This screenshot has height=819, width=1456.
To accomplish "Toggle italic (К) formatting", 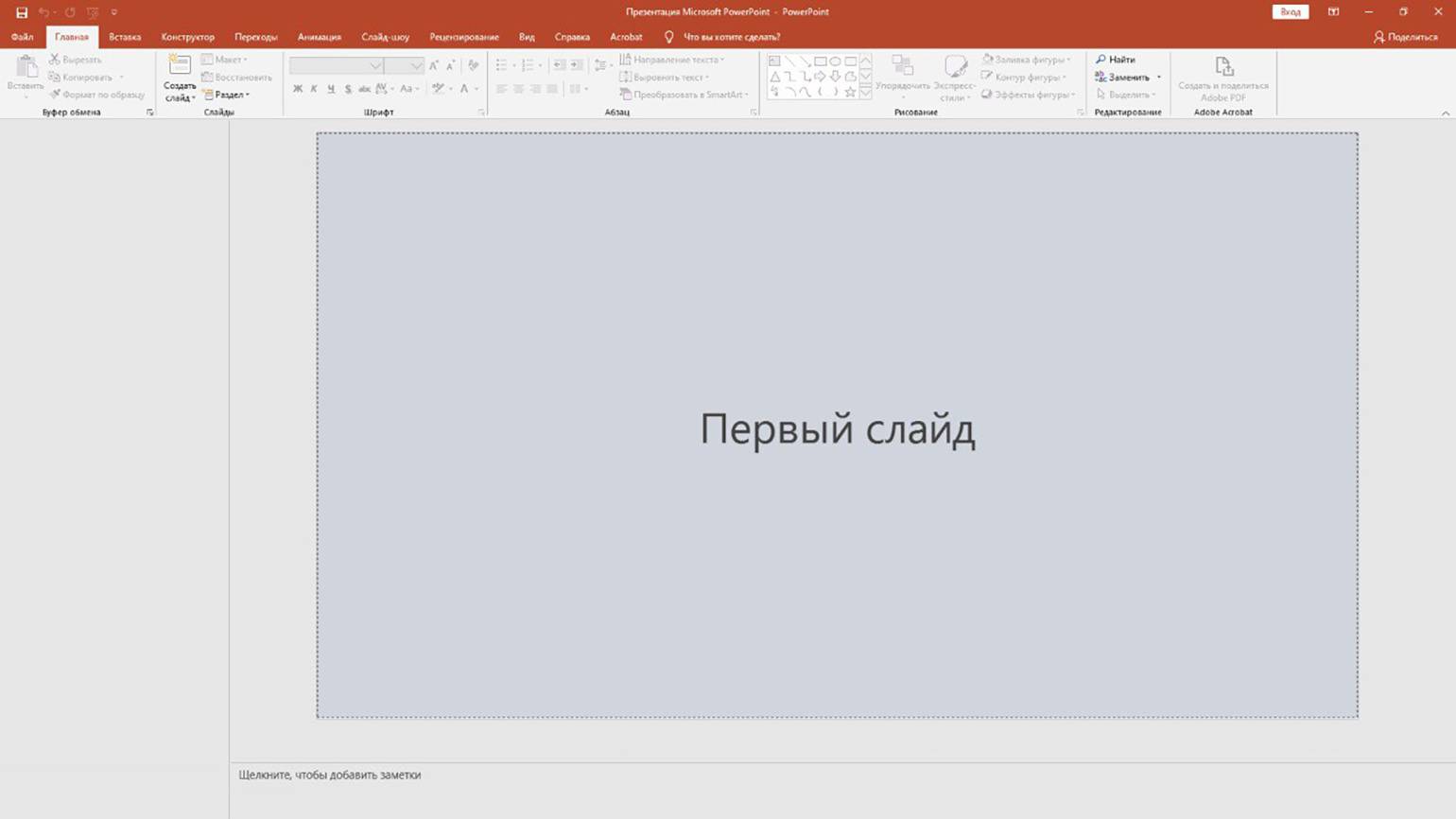I will tap(314, 89).
